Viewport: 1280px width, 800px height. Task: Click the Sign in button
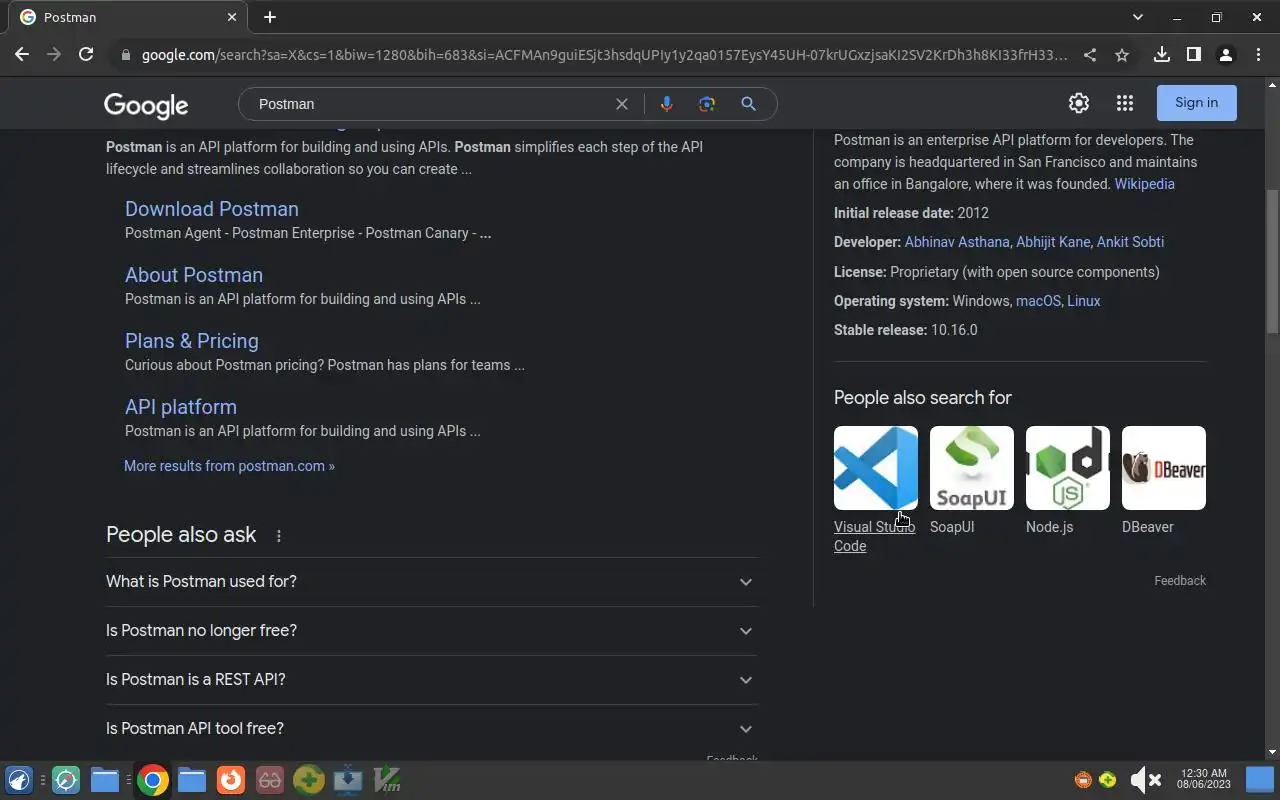pos(1196,103)
